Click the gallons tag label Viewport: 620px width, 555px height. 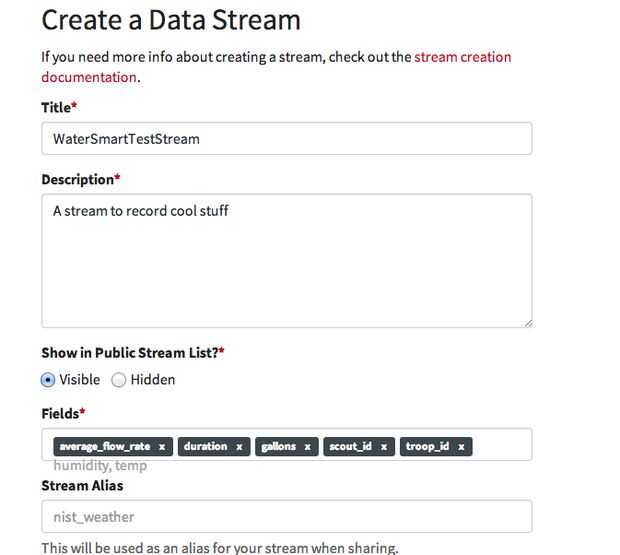(x=278, y=446)
